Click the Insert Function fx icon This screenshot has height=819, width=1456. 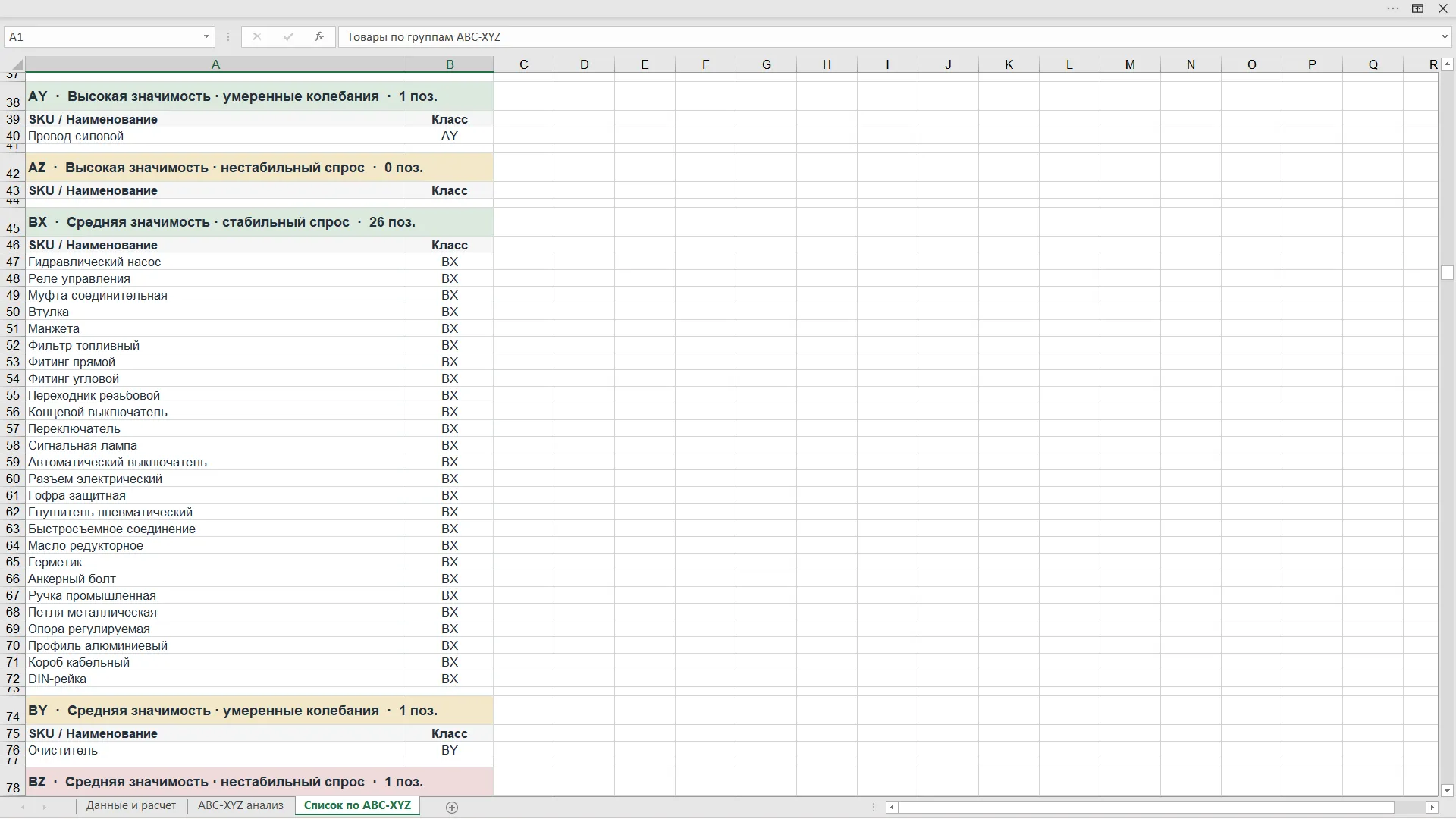coord(319,36)
